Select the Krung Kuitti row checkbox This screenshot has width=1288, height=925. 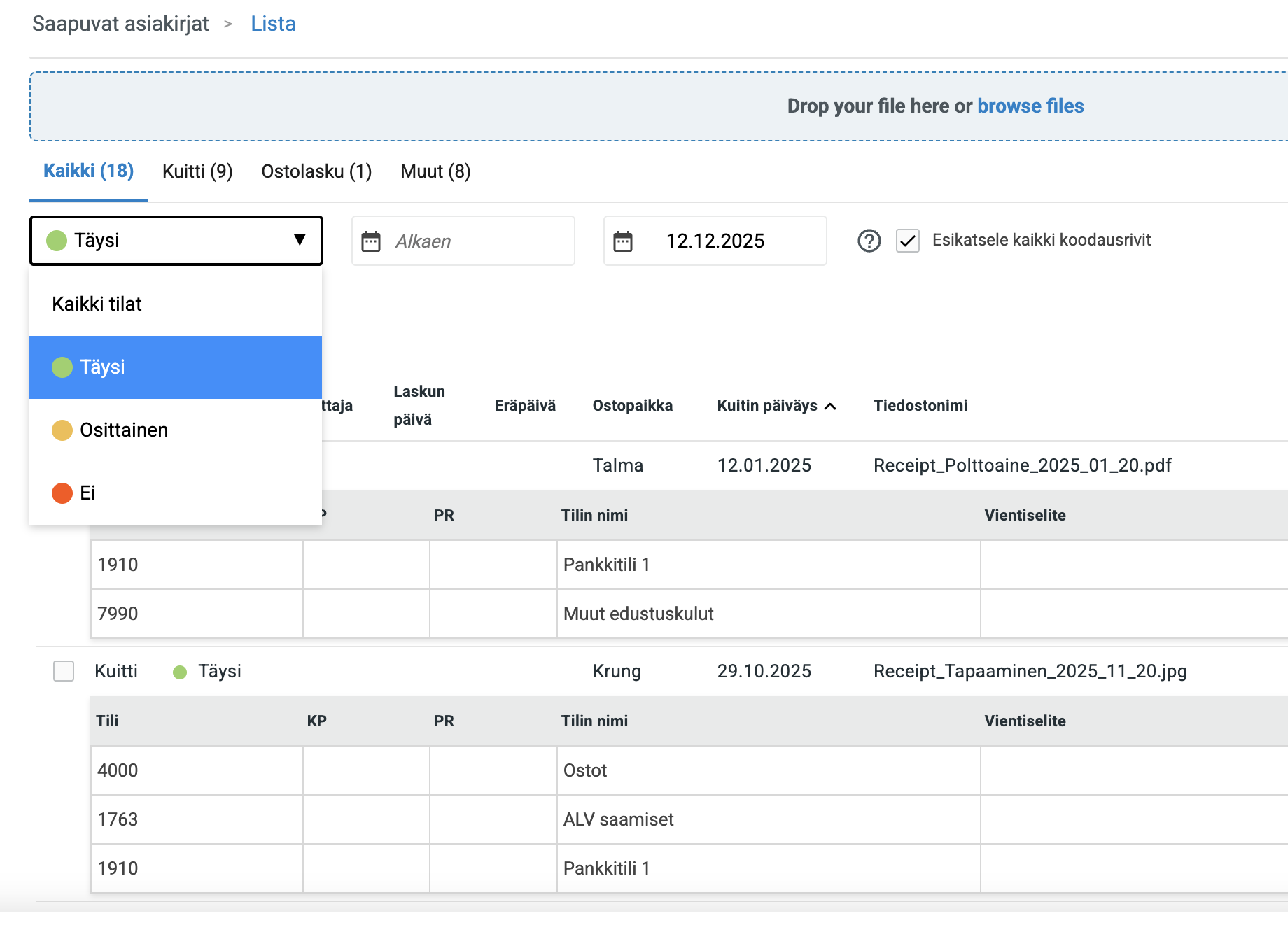pyautogui.click(x=64, y=671)
